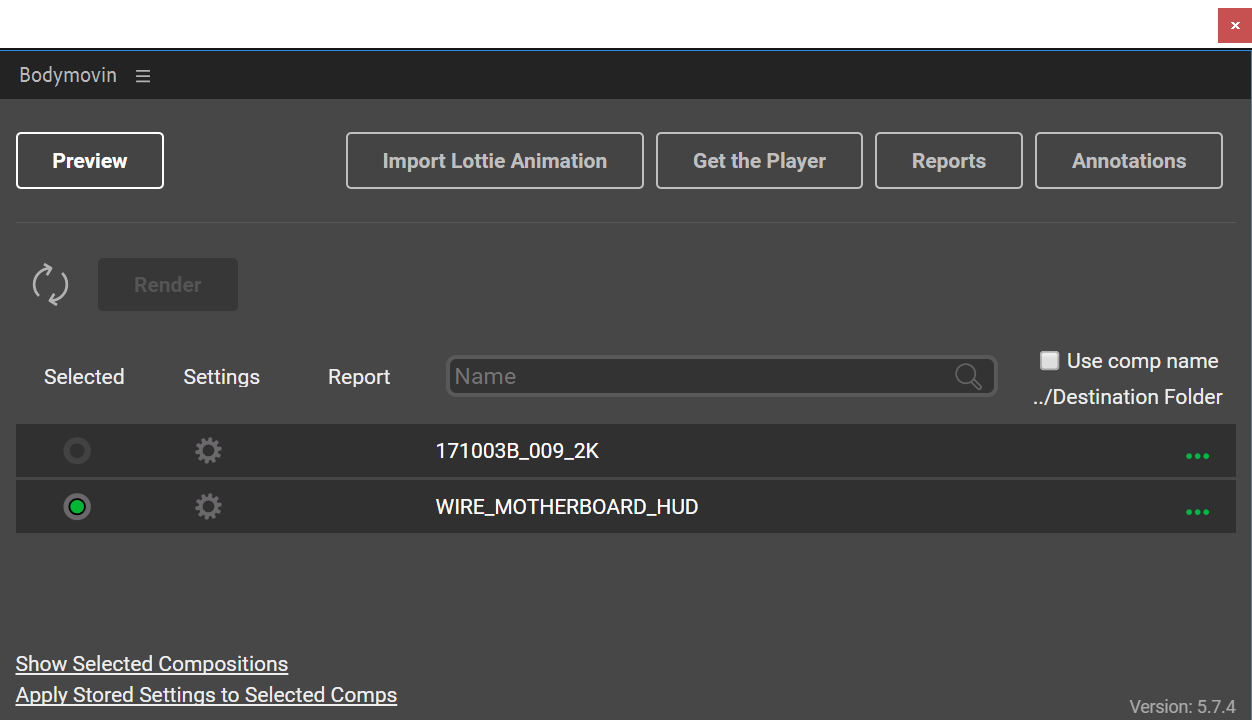The width and height of the screenshot is (1252, 720).
Task: Click the Settings column header
Action: [x=221, y=377]
